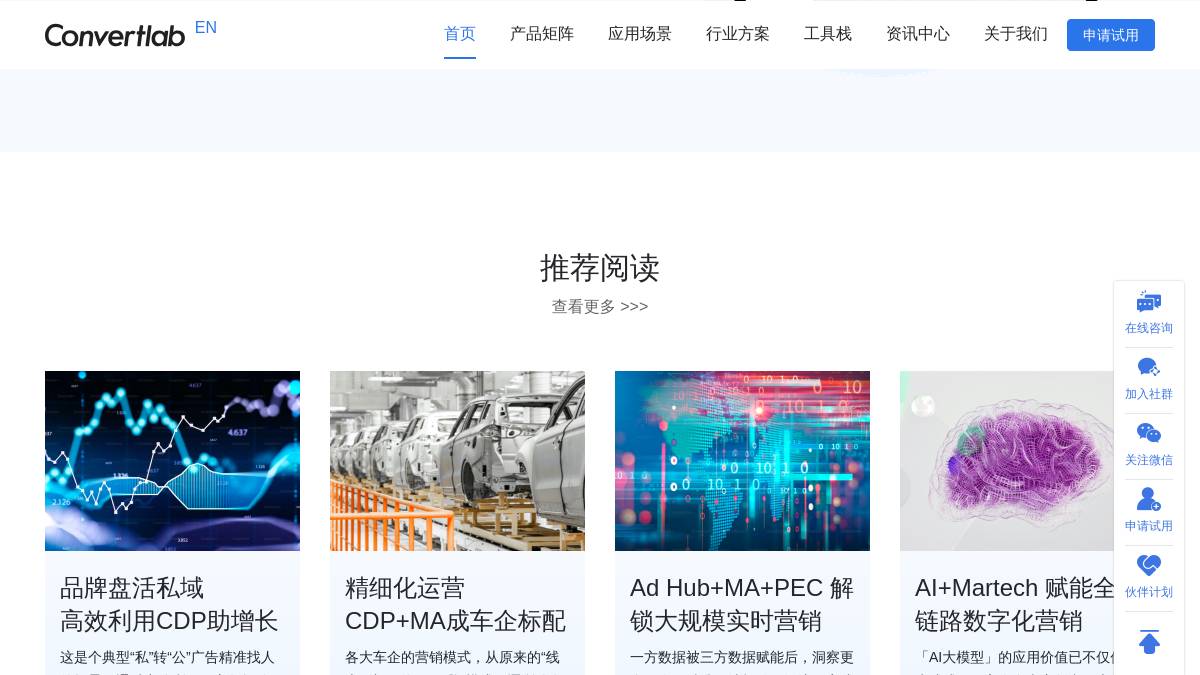Viewport: 1200px width, 675px height.
Task: Open the 产品矩阵 menu
Action: point(542,34)
